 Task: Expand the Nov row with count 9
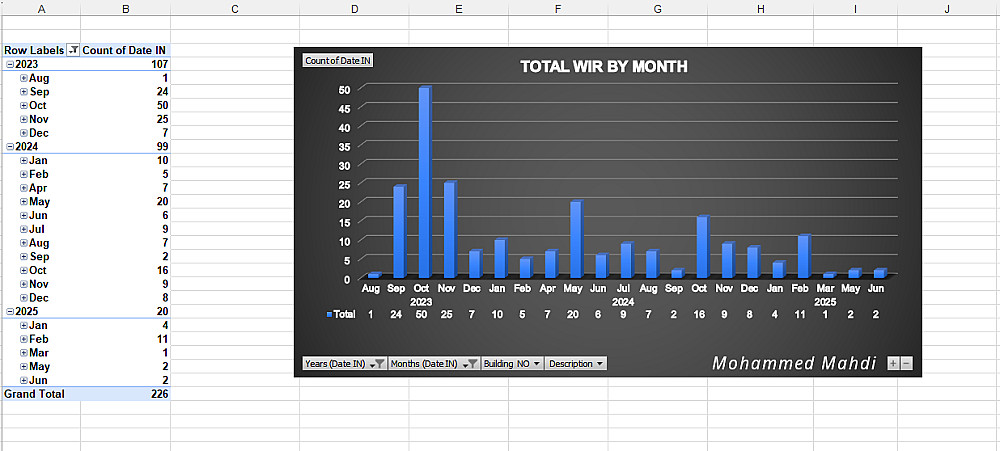24,285
